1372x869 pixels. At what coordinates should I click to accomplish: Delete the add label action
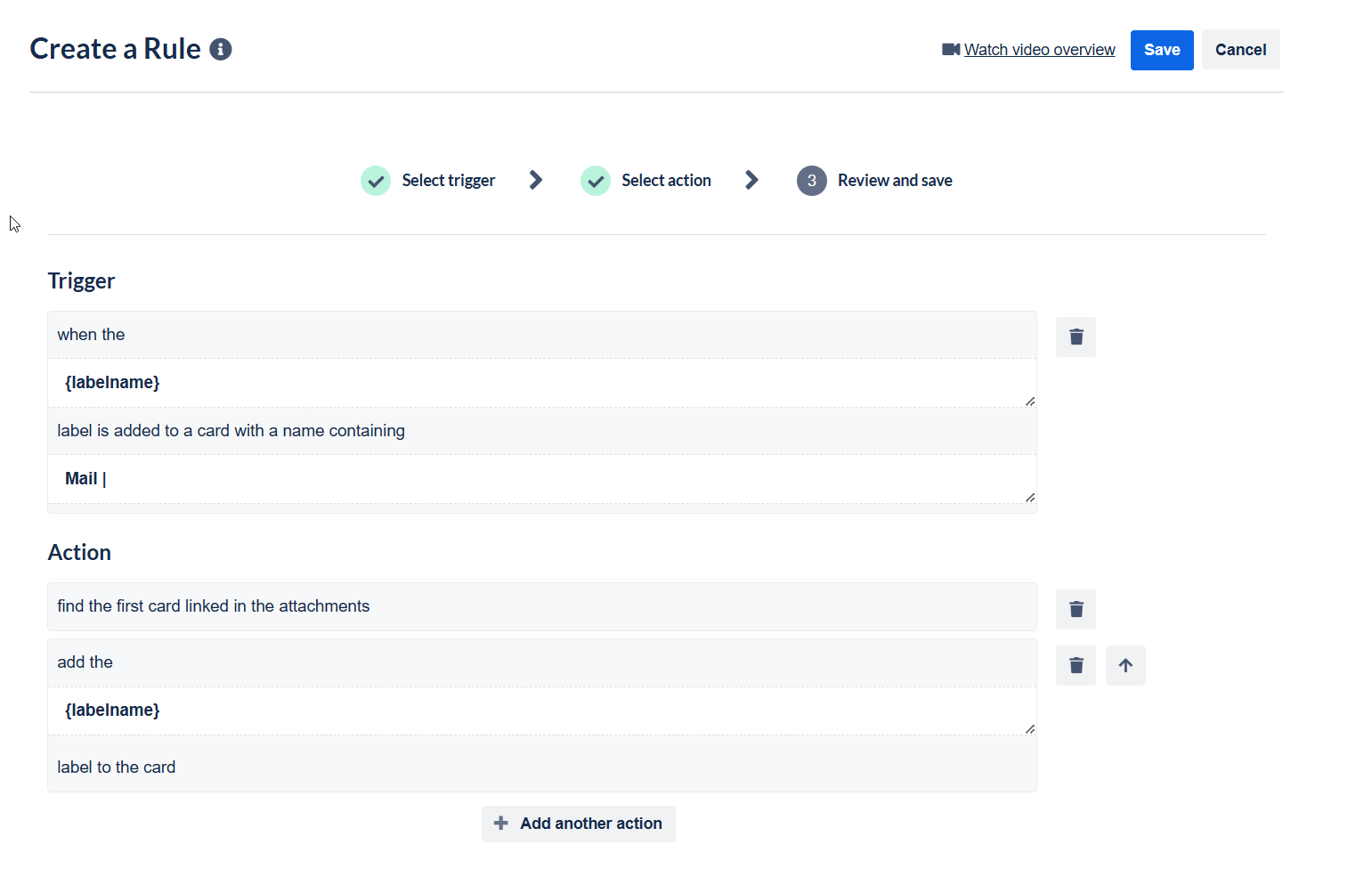[x=1076, y=665]
